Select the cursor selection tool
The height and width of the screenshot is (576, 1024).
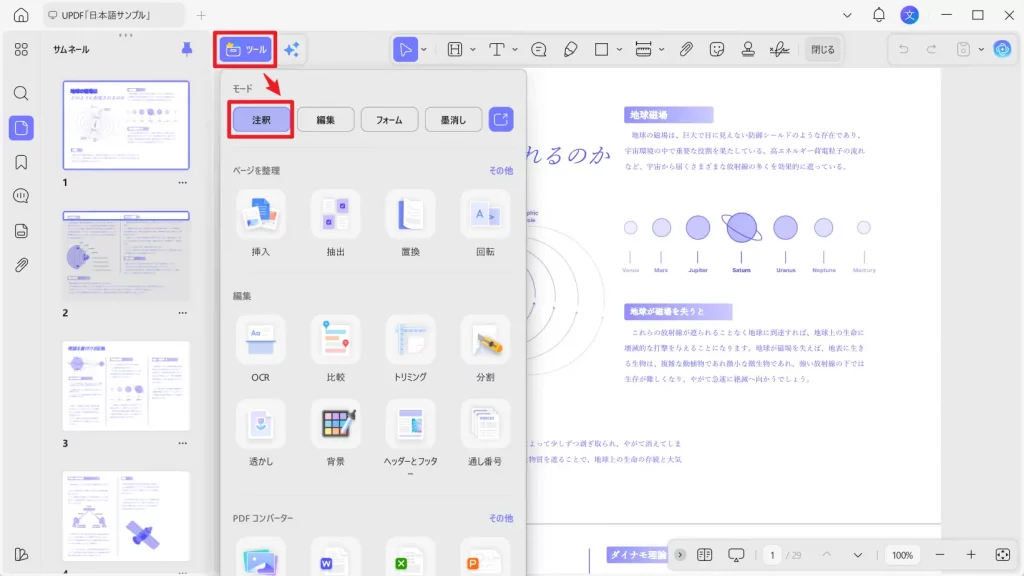point(405,50)
